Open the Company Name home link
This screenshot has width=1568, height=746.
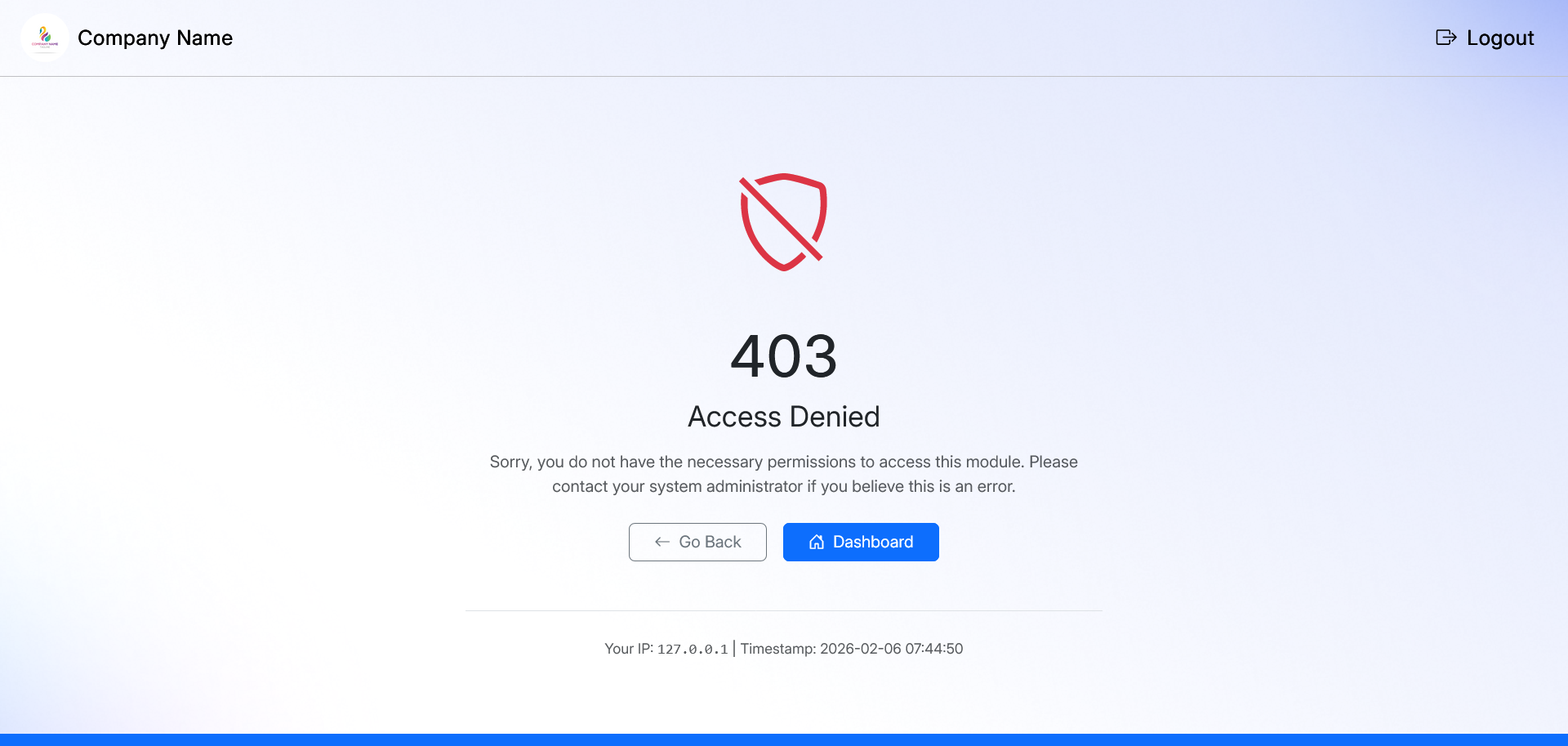coord(155,38)
